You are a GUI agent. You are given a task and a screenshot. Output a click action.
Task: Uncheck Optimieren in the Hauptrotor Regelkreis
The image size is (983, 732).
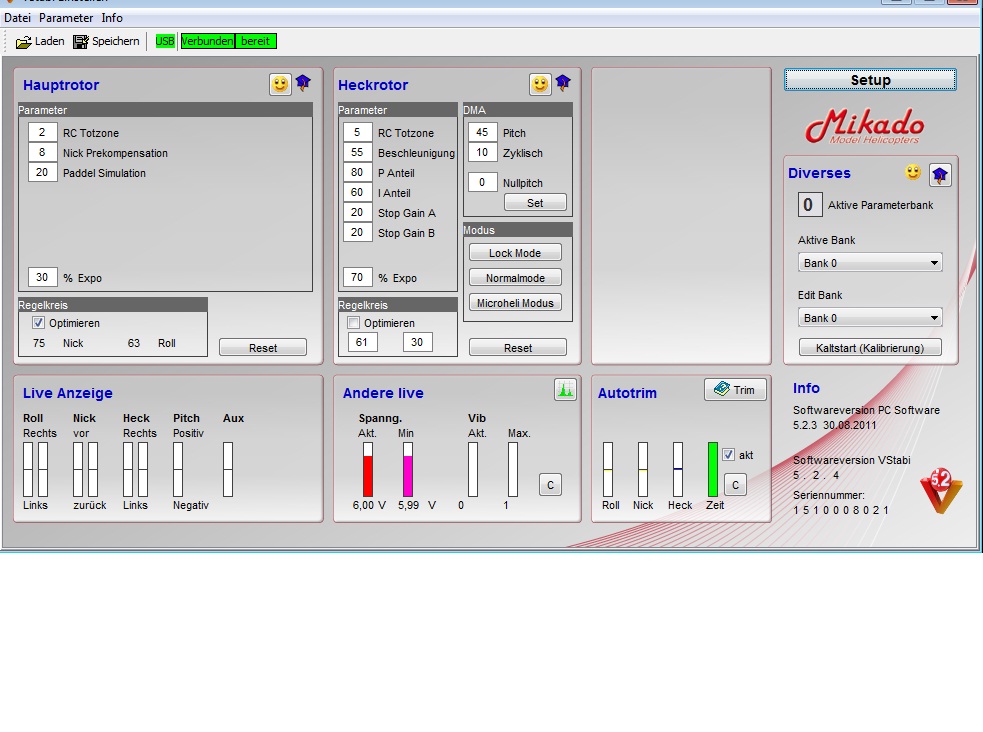(39, 323)
